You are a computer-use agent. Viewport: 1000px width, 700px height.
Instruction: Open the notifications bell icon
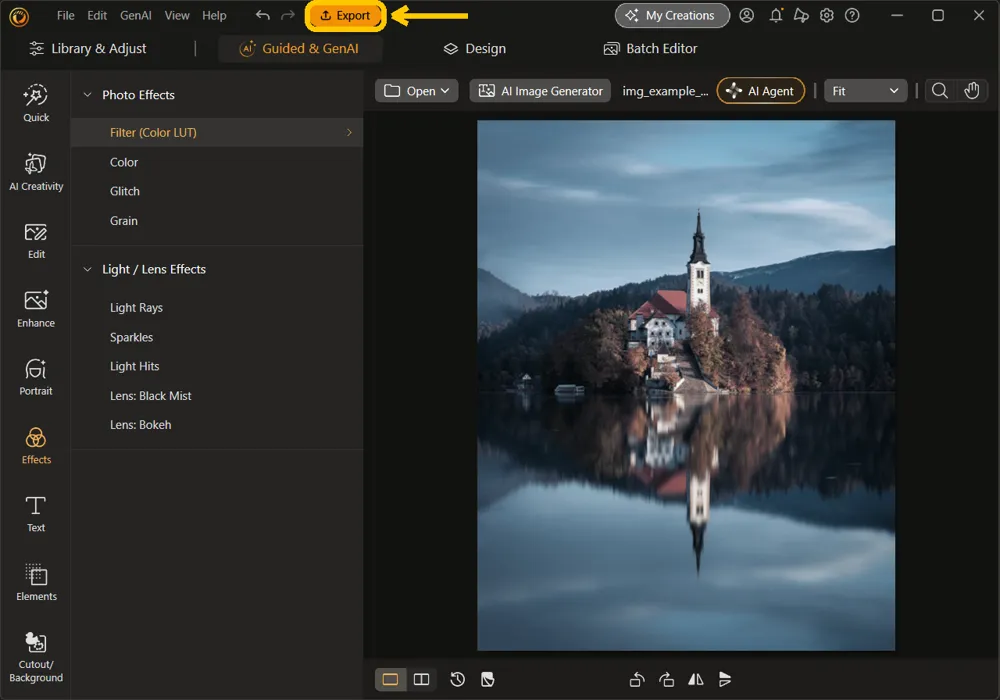pyautogui.click(x=776, y=15)
